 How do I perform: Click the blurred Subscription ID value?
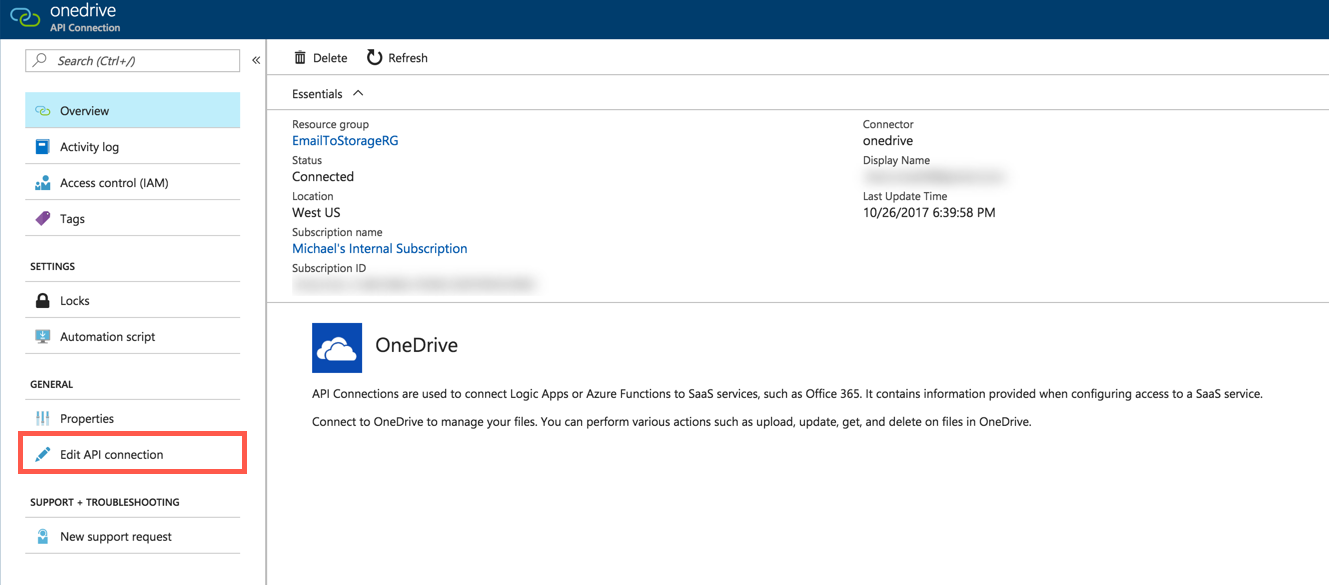(x=414, y=285)
